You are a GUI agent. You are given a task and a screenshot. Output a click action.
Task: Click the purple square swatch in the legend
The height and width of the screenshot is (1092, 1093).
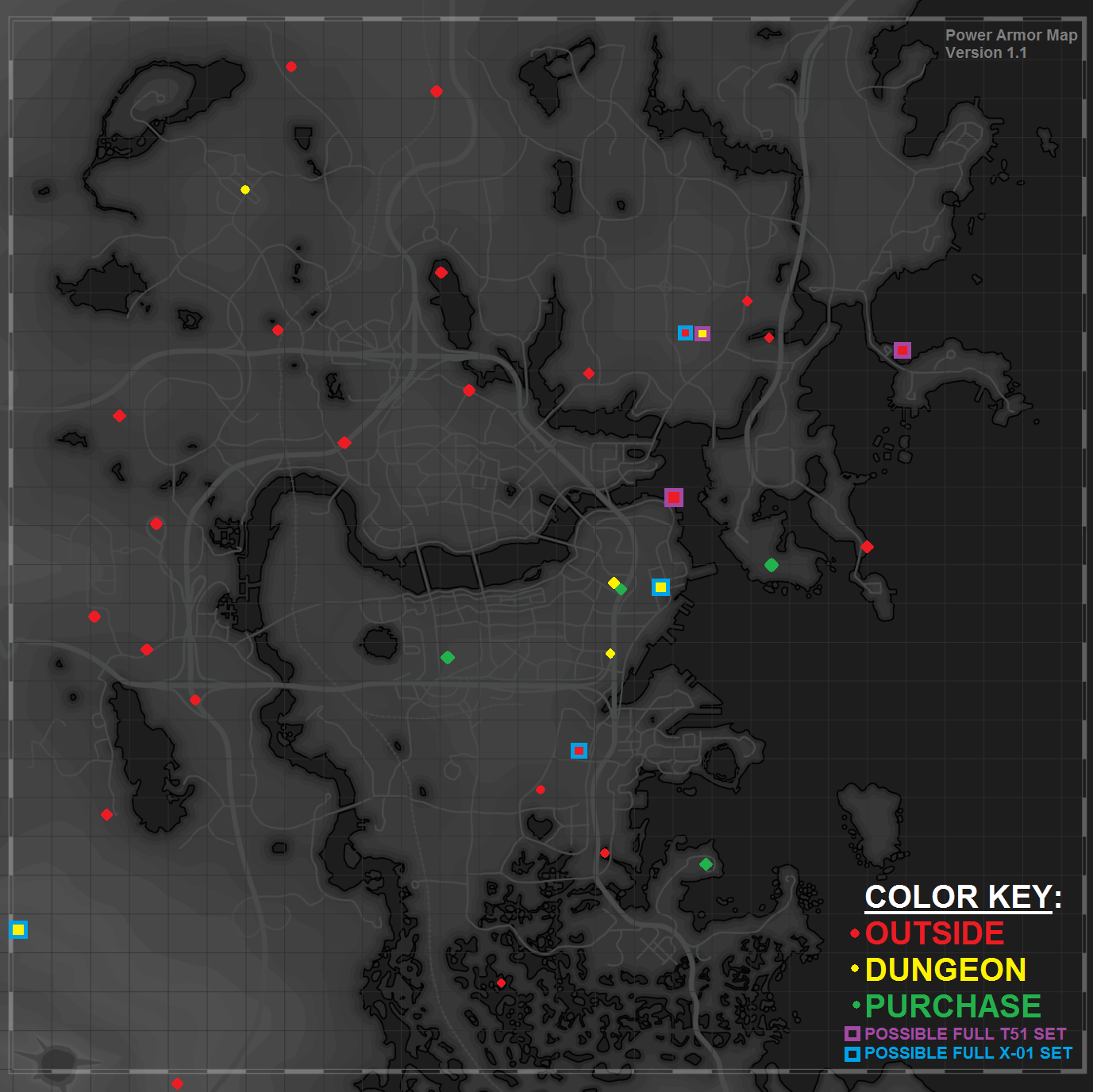pos(852,1034)
